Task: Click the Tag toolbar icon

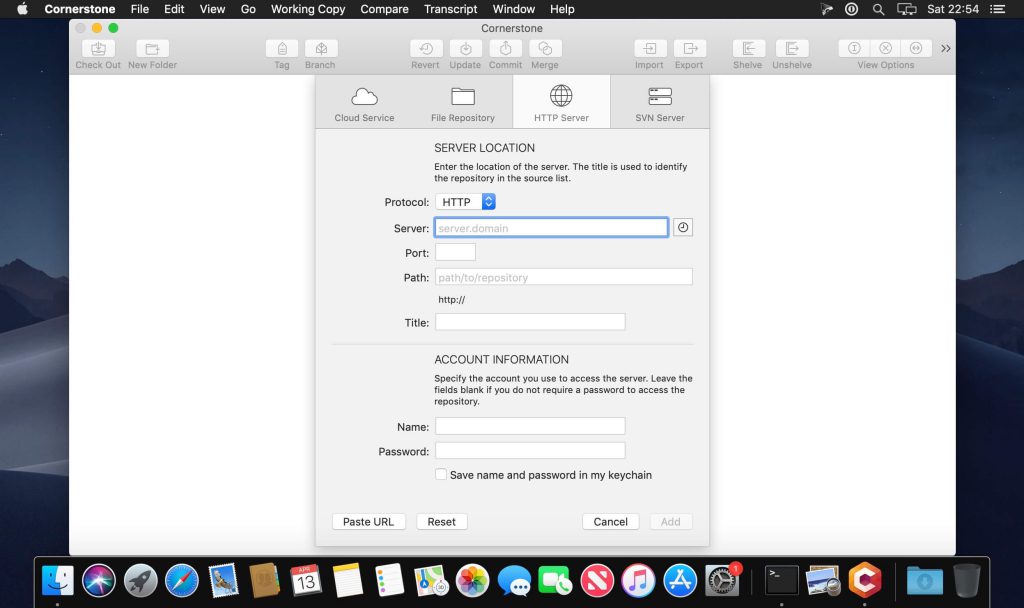Action: [x=282, y=49]
